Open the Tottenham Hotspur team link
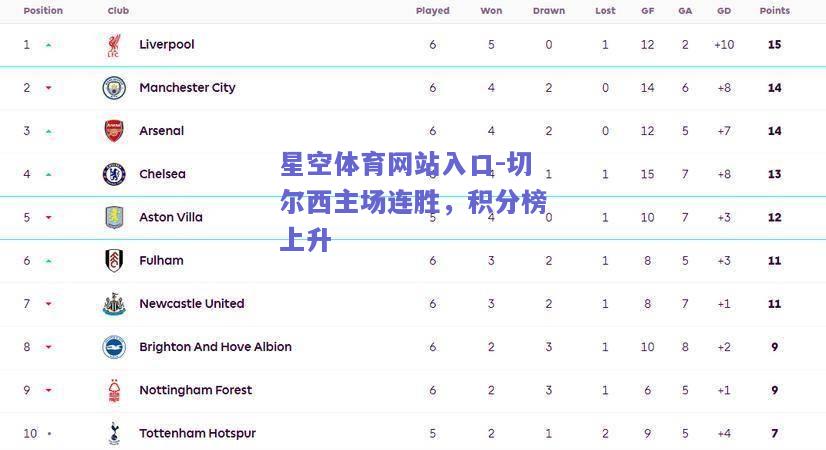The width and height of the screenshot is (826, 450). tap(198, 433)
